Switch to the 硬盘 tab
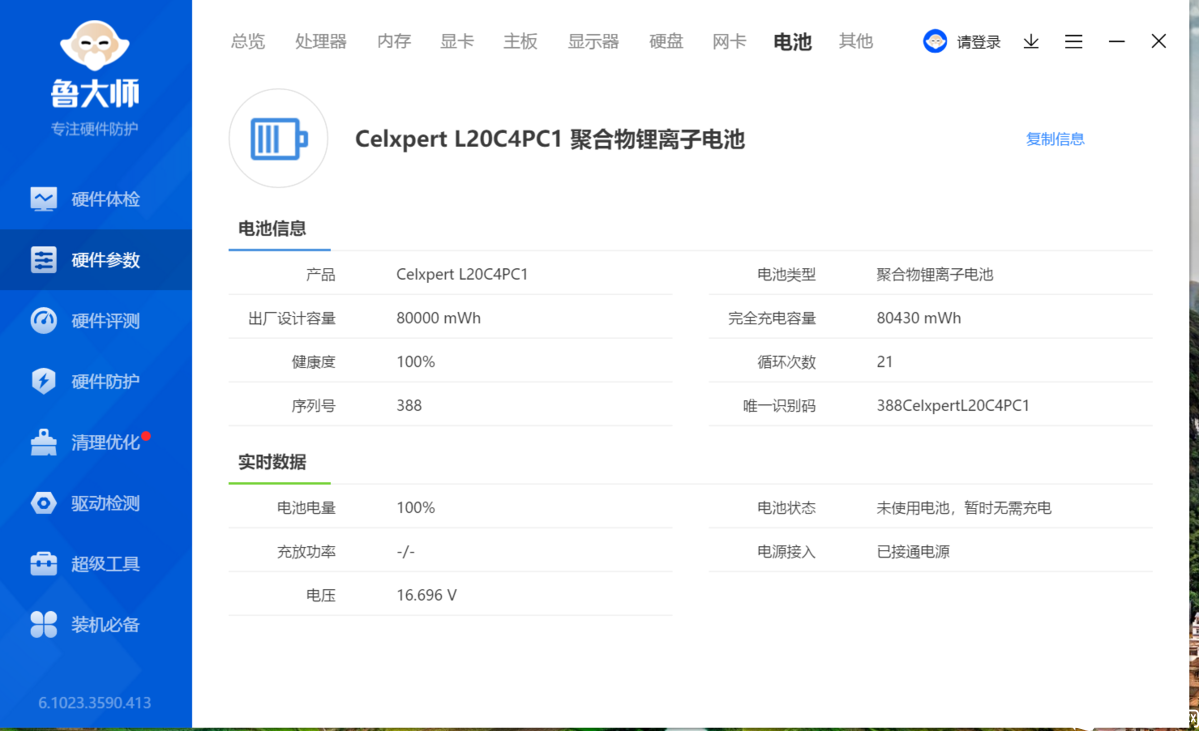 click(666, 41)
